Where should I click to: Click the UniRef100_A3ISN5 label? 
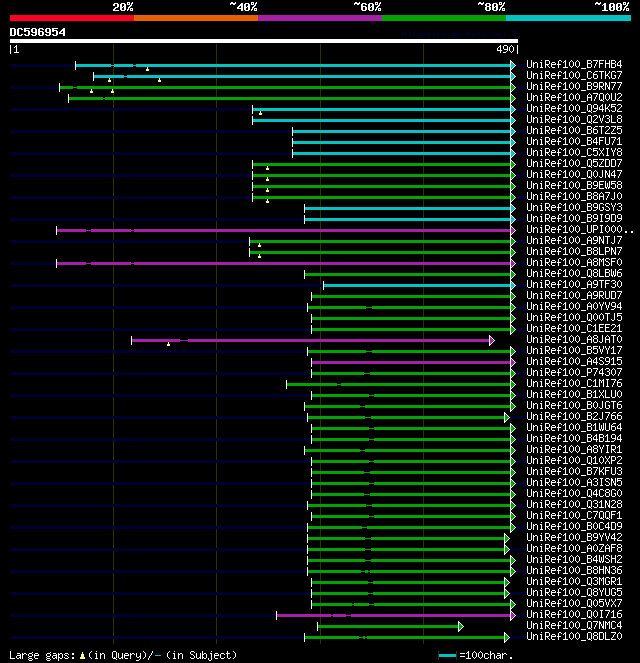point(574,482)
